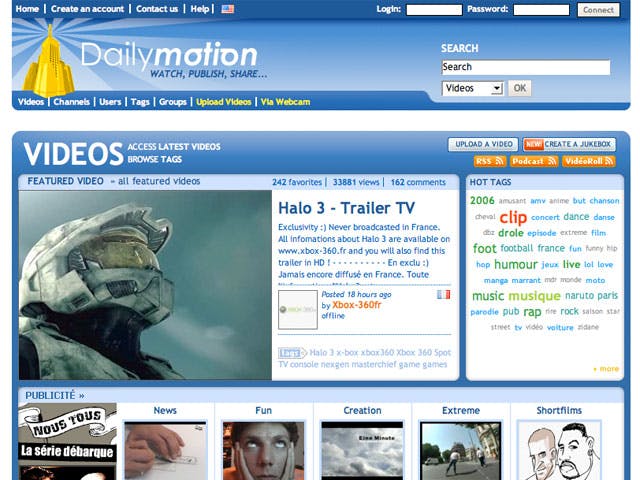This screenshot has width=640, height=480.
Task: Click the live hot tag
Action: [571, 264]
